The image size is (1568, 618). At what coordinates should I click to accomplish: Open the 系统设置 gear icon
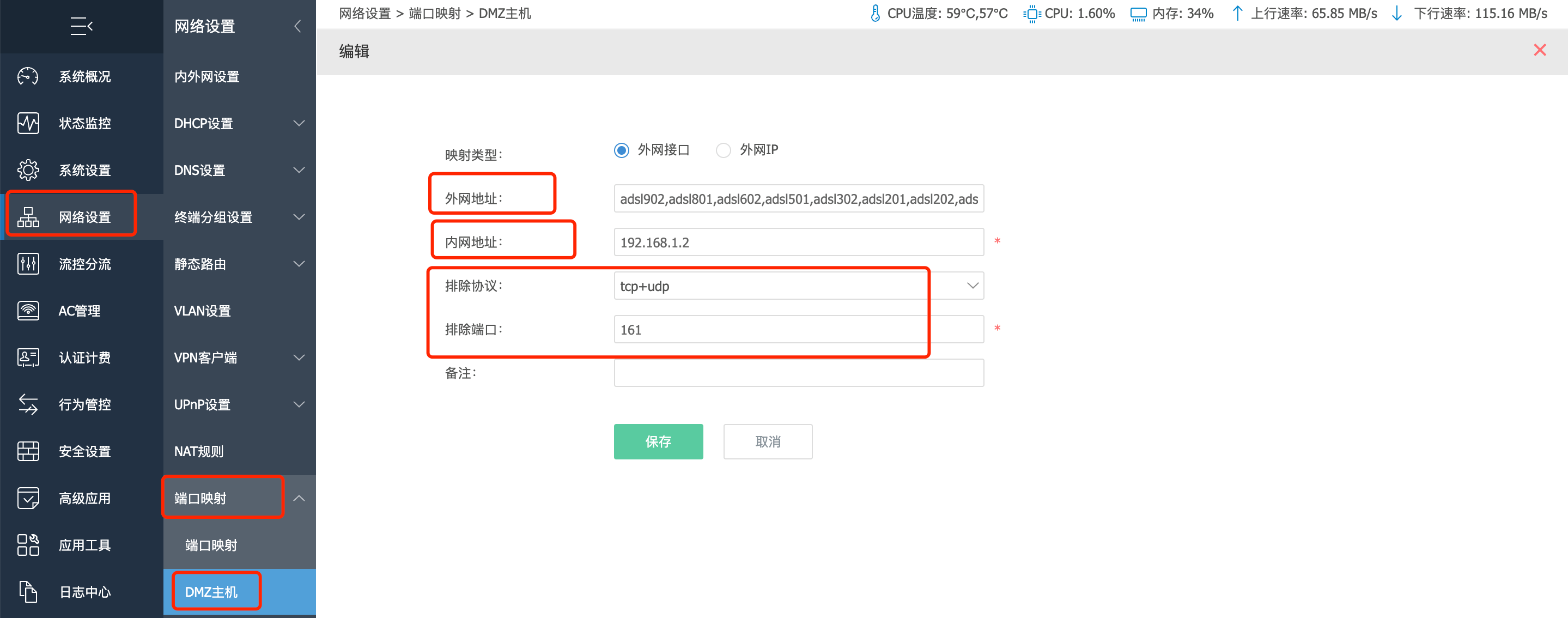(28, 171)
